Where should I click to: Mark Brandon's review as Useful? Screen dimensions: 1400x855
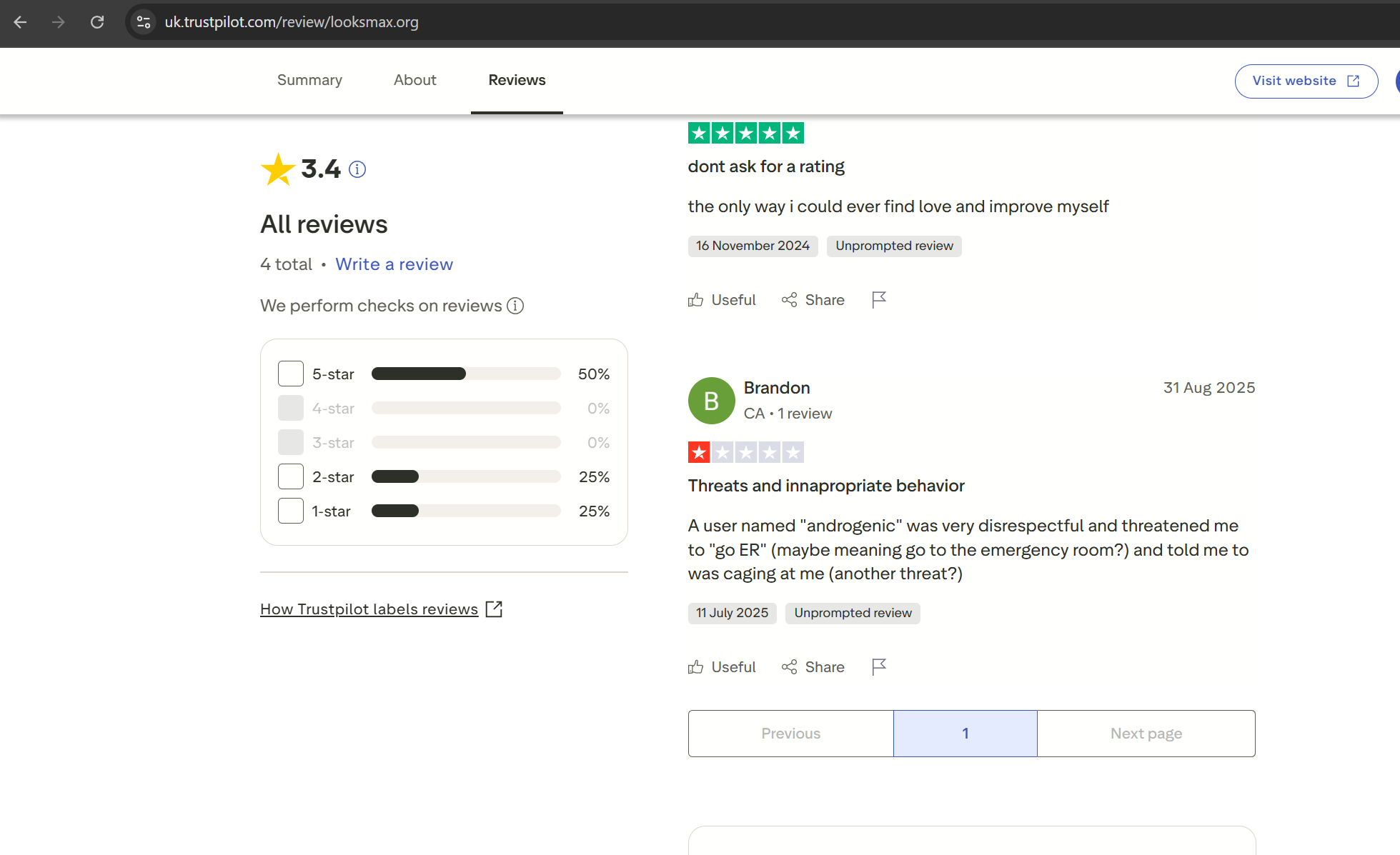(722, 666)
